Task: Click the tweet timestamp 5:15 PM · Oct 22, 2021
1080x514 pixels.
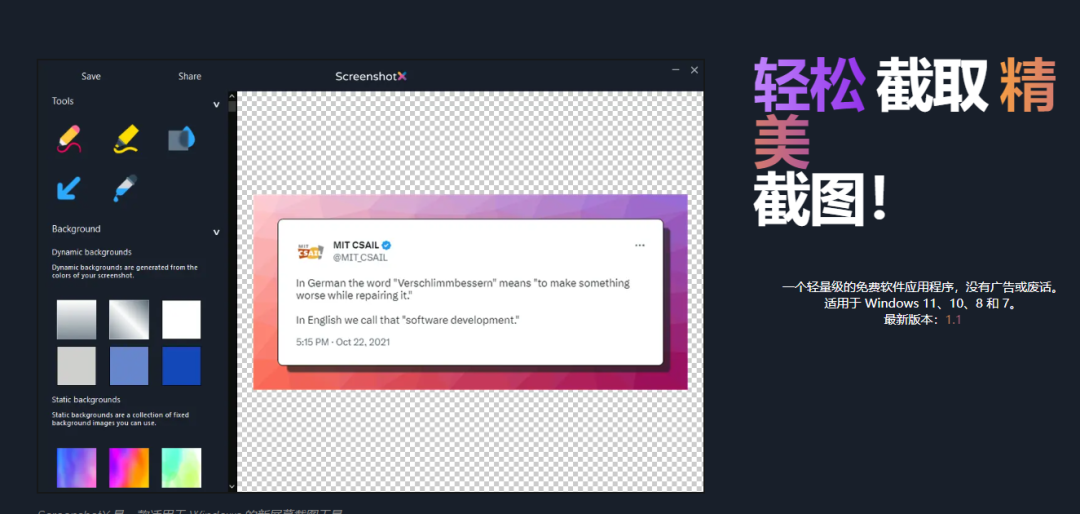Action: coord(343,342)
